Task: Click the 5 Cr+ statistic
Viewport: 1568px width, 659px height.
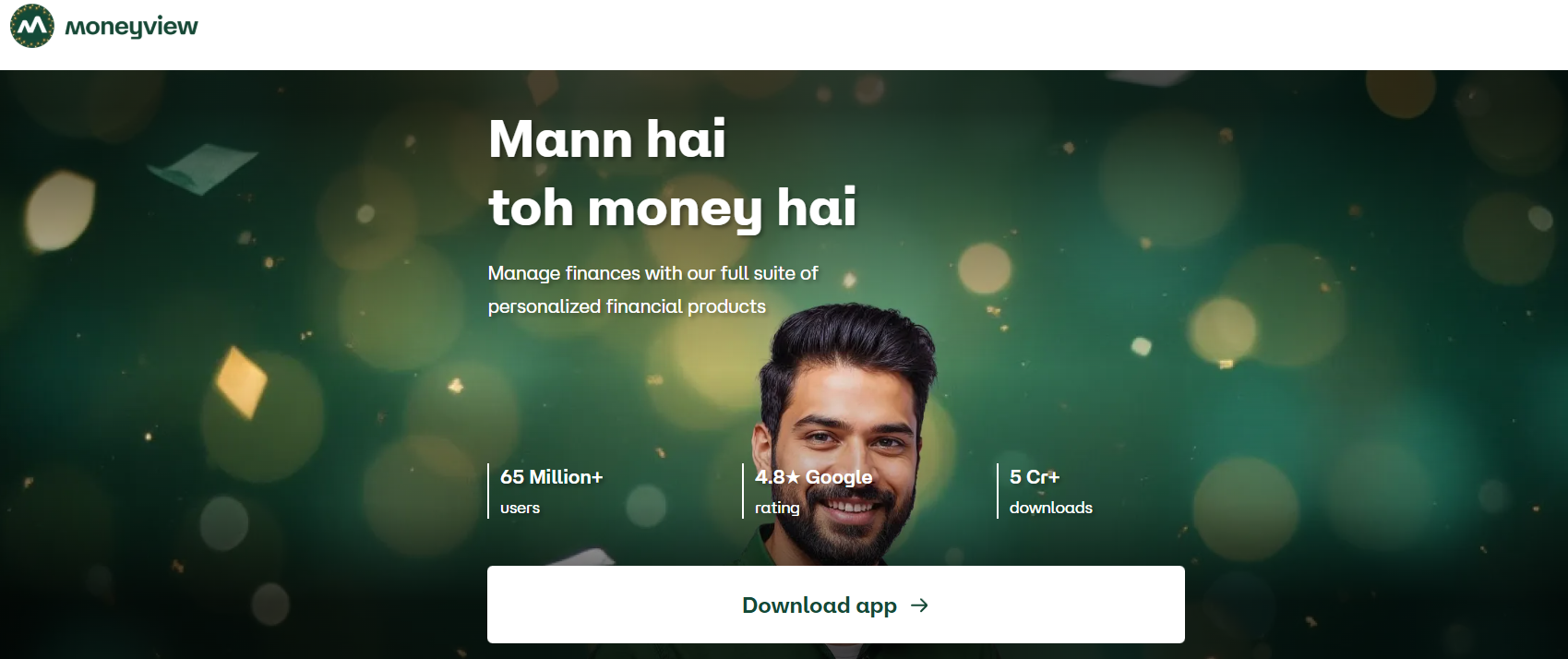Action: [1035, 477]
